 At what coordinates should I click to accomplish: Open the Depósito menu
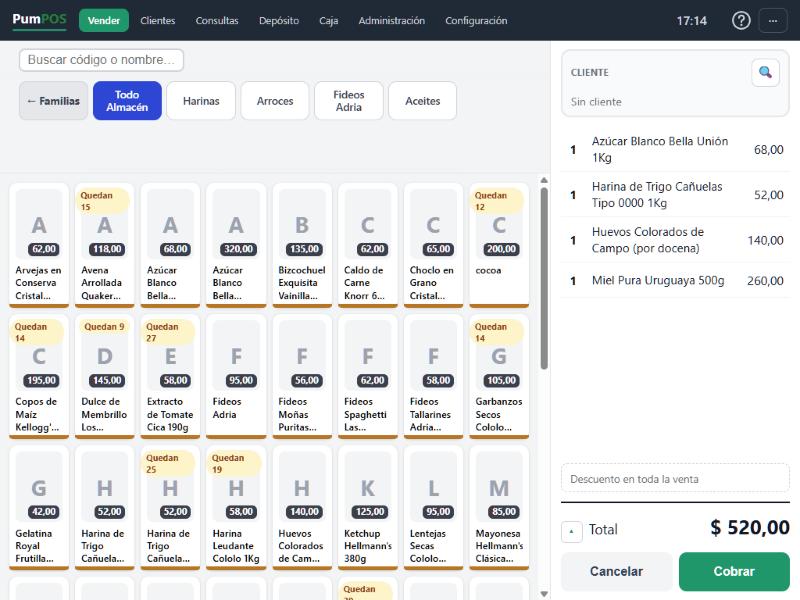point(279,21)
